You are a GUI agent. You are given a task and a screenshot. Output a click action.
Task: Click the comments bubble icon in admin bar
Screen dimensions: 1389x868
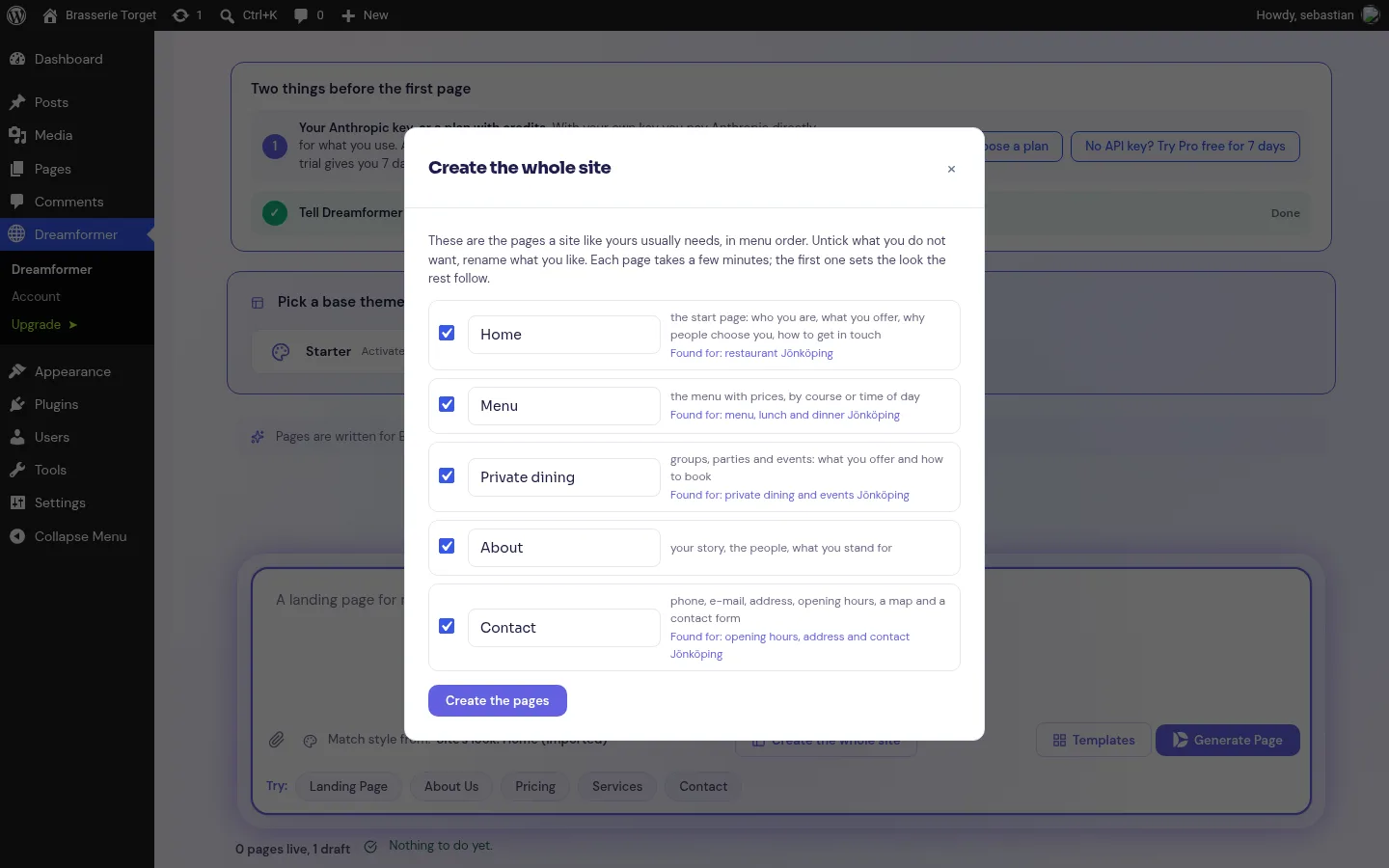(301, 15)
